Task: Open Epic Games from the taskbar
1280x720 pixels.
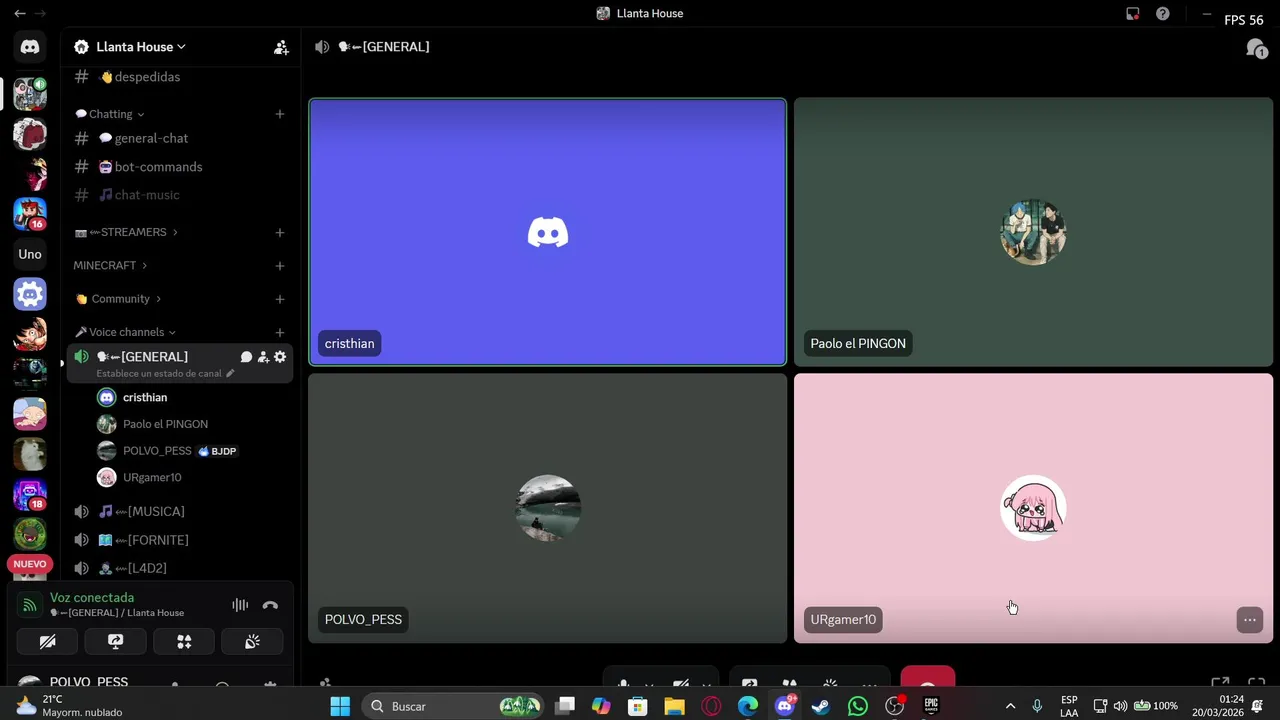Action: (931, 706)
